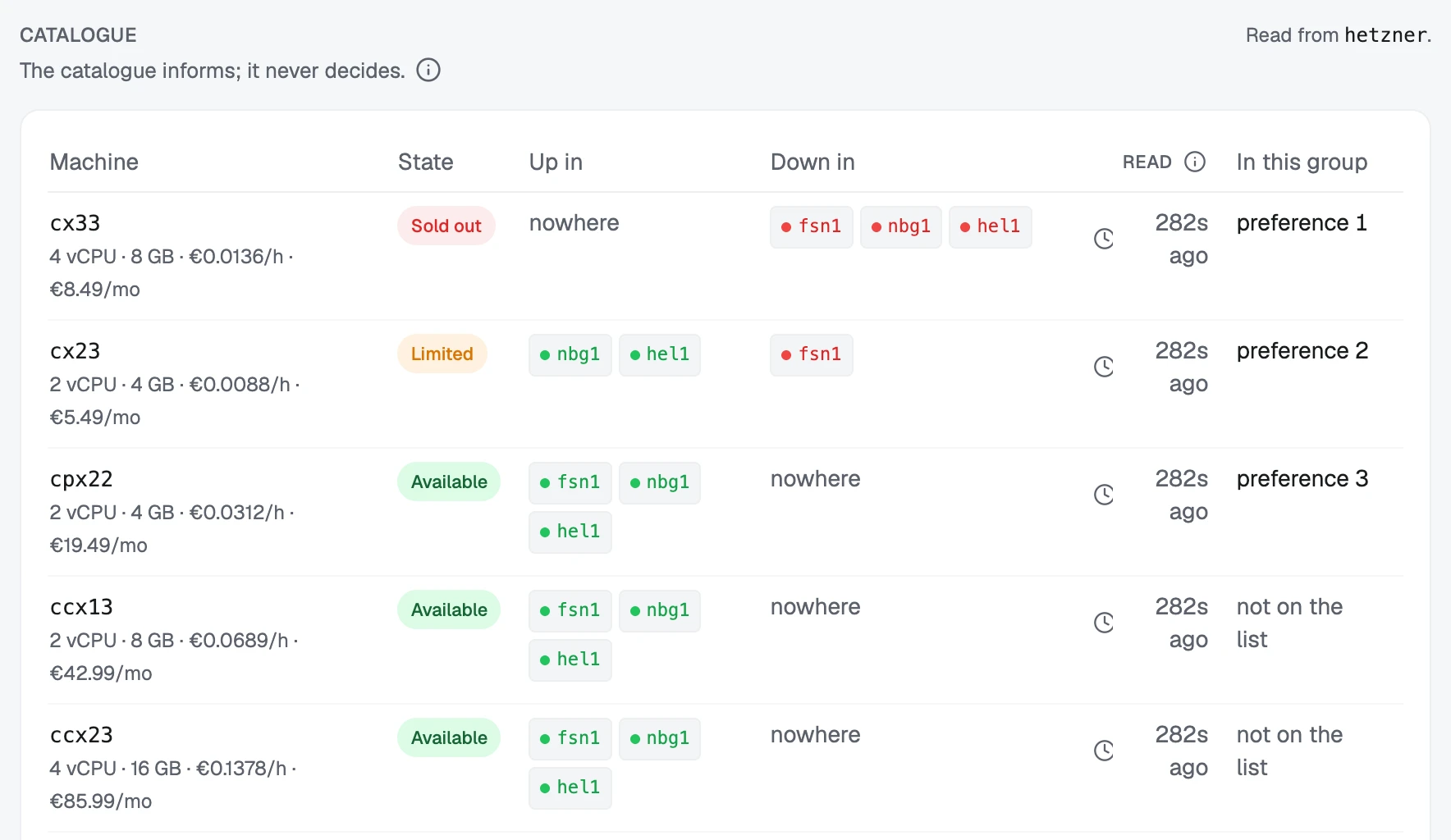Viewport: 1451px width, 840px height.
Task: Click the clock icon in the cx23 row
Action: 1104,367
